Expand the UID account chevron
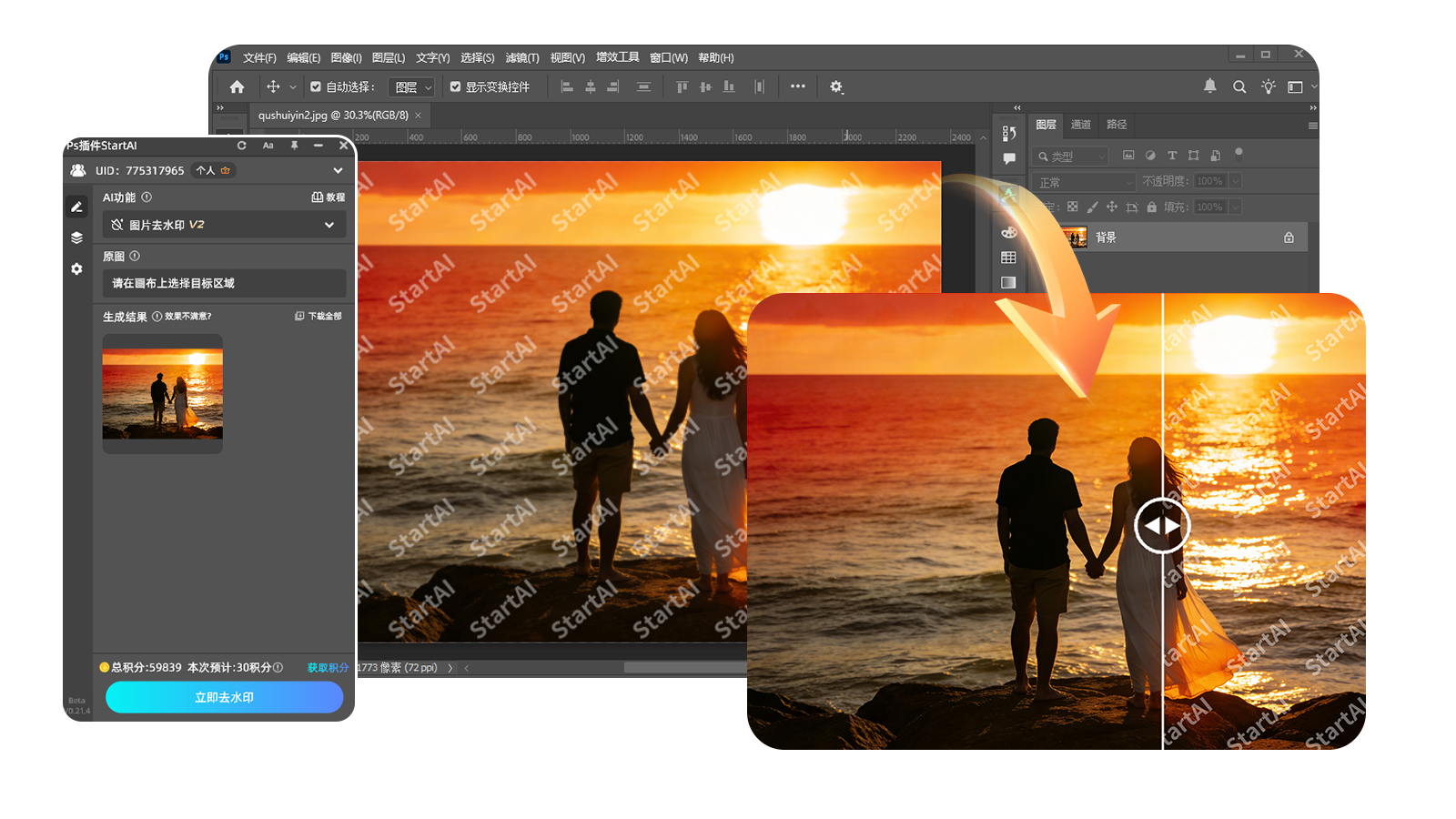 point(338,170)
